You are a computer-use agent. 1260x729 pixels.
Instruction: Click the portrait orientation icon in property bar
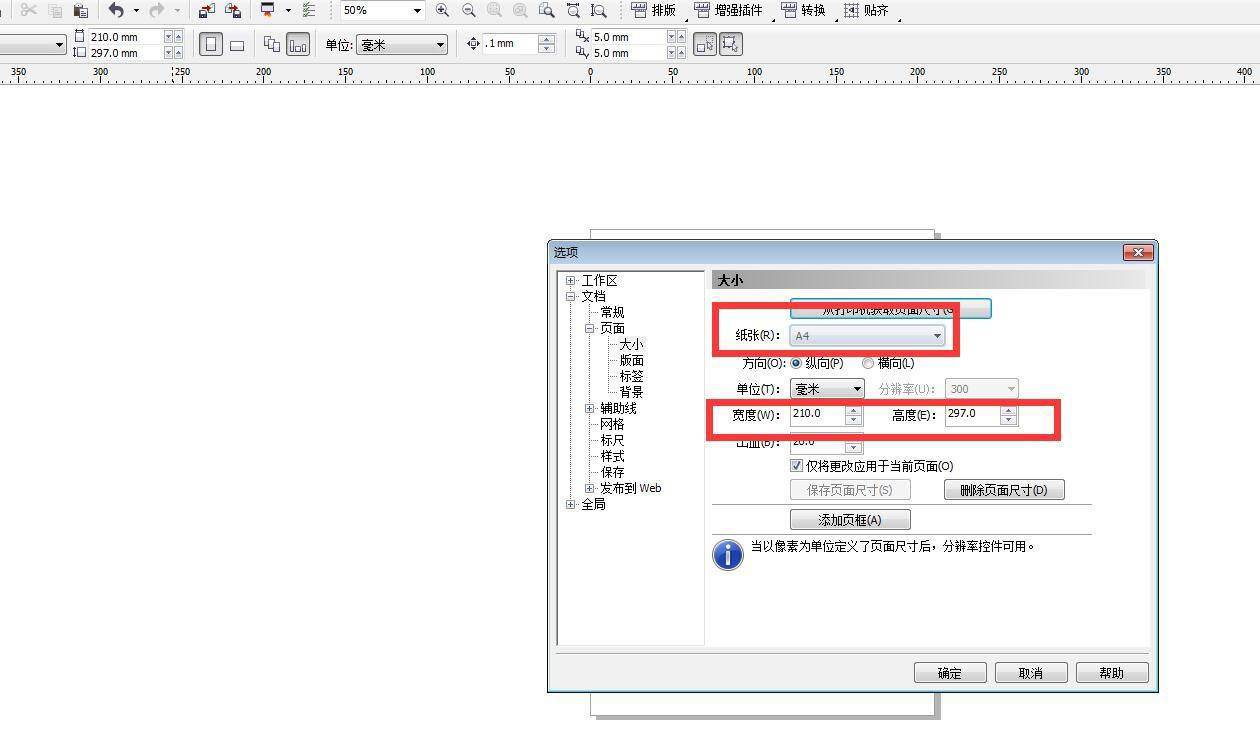(211, 45)
